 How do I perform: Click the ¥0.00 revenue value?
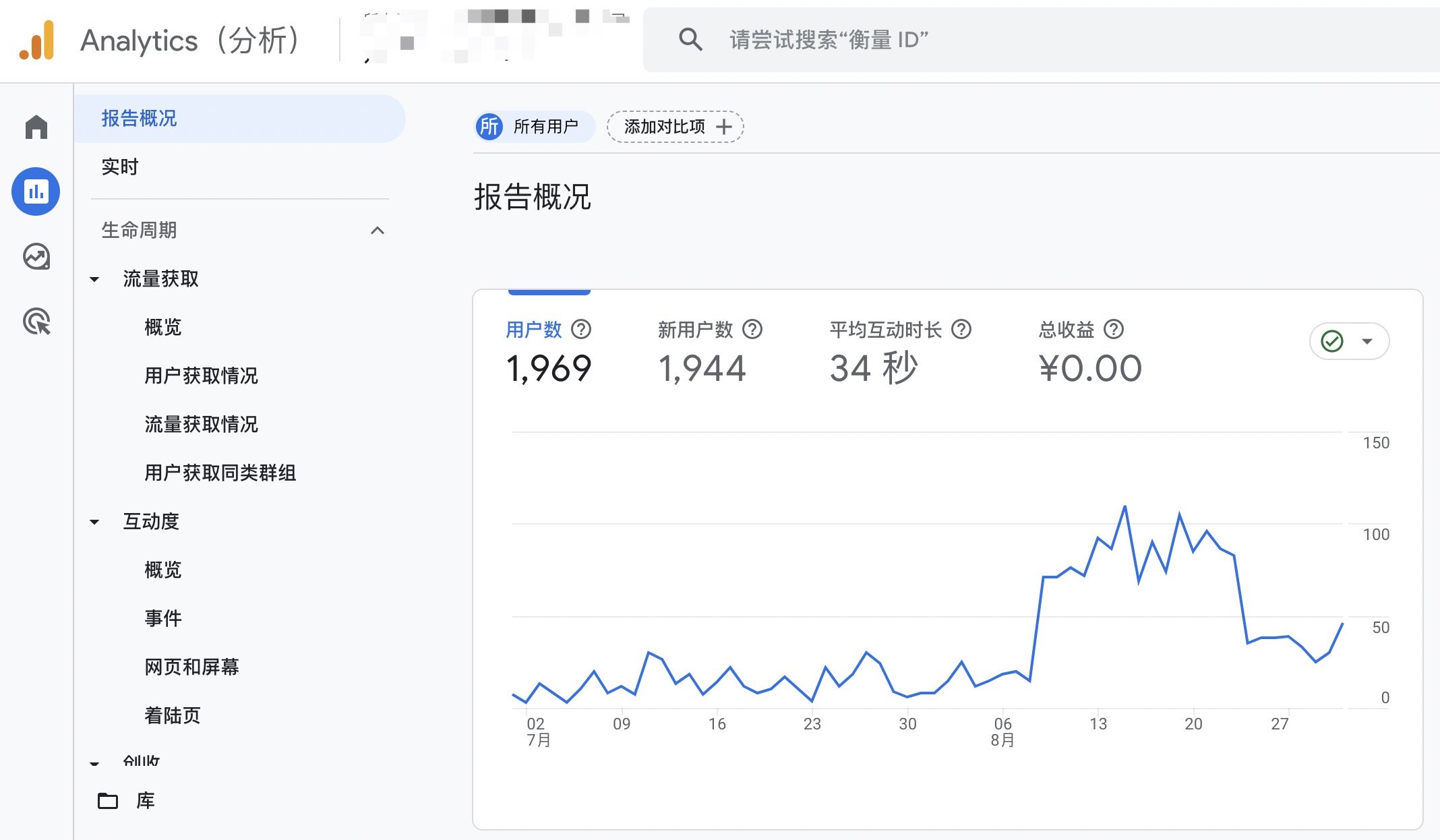tap(1090, 369)
